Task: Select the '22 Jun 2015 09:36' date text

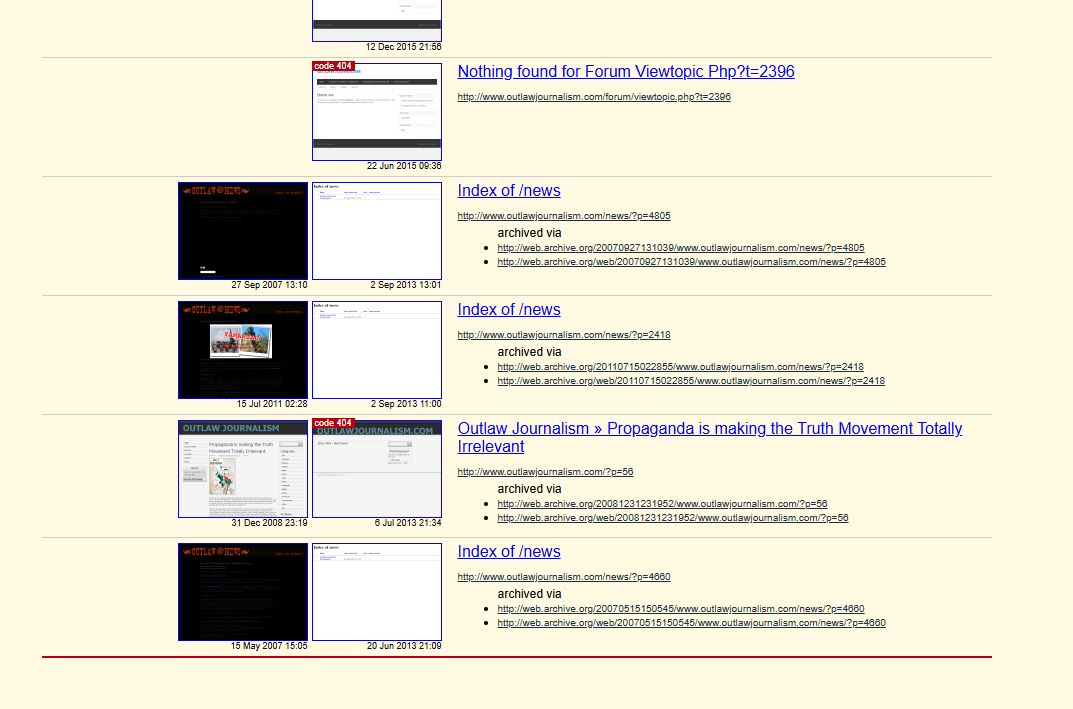Action: [404, 166]
